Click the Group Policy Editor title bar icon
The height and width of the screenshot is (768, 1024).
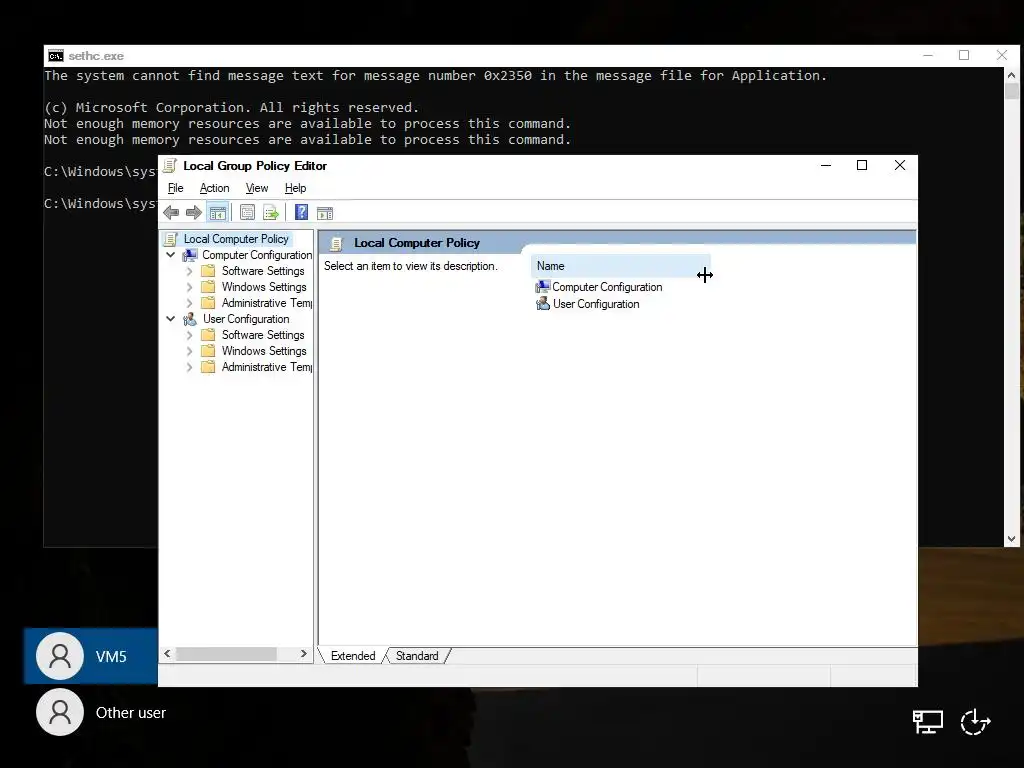[x=170, y=165]
